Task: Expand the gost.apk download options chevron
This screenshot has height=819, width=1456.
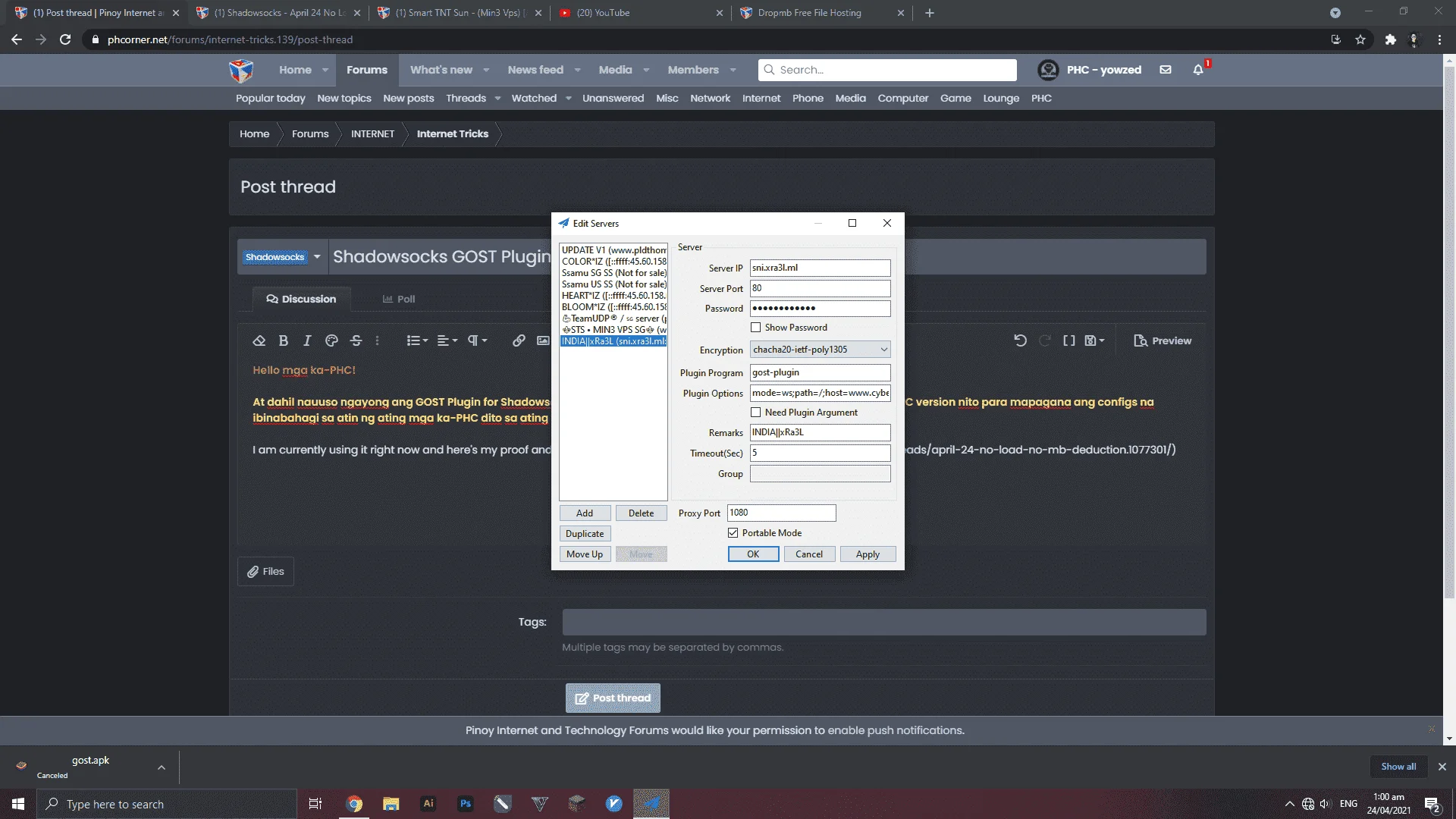Action: pos(162,767)
